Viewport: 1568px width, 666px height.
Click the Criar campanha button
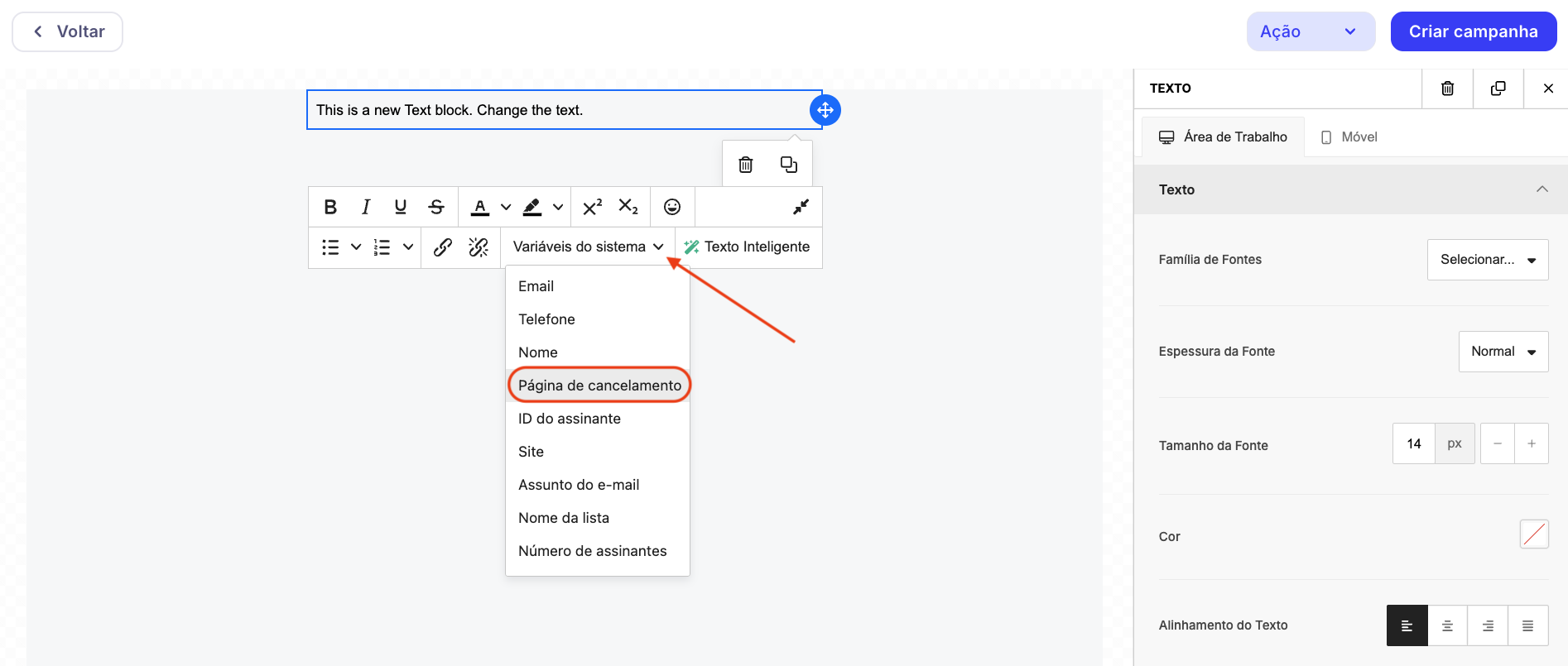click(x=1473, y=31)
